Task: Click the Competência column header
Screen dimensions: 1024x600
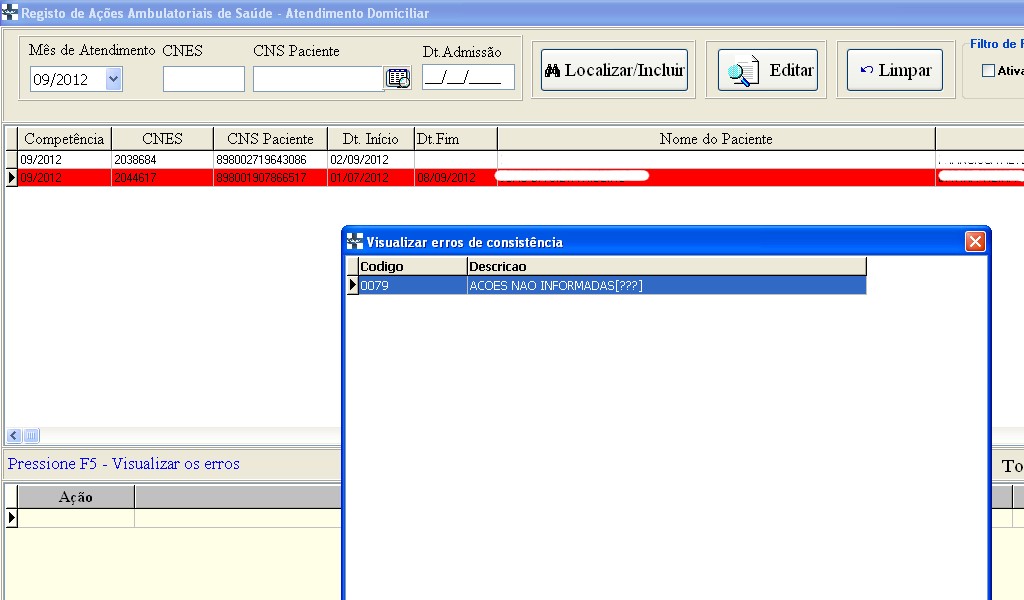Action: 64,139
